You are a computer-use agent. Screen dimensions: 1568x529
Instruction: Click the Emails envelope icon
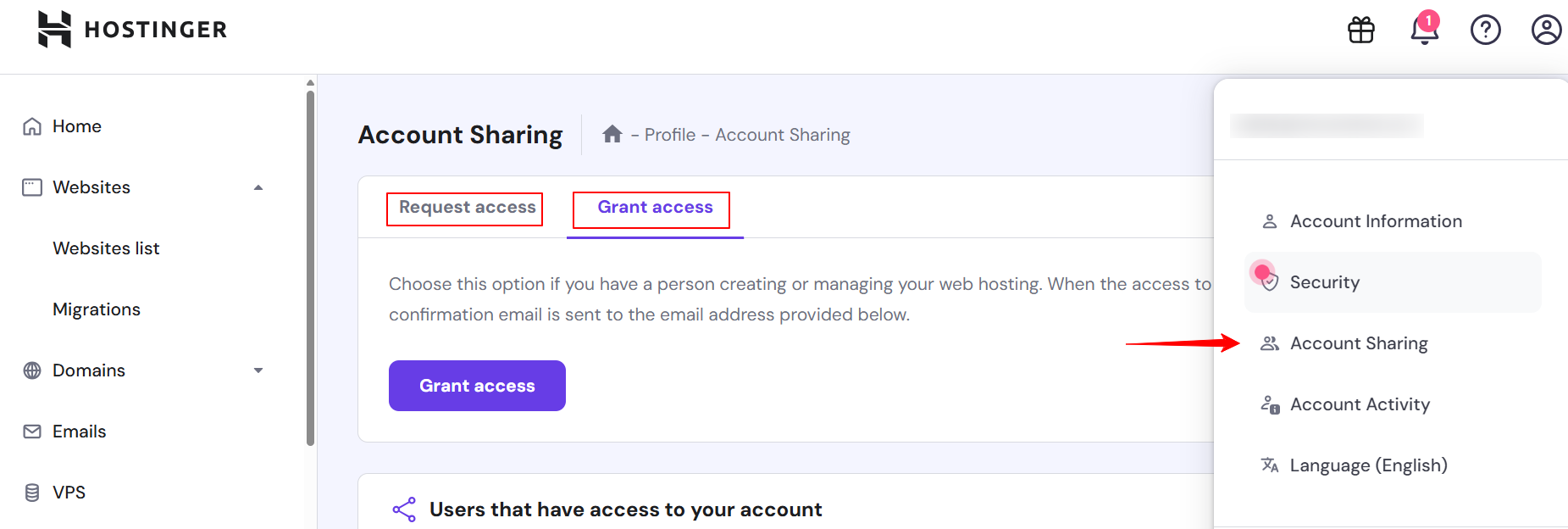point(32,432)
